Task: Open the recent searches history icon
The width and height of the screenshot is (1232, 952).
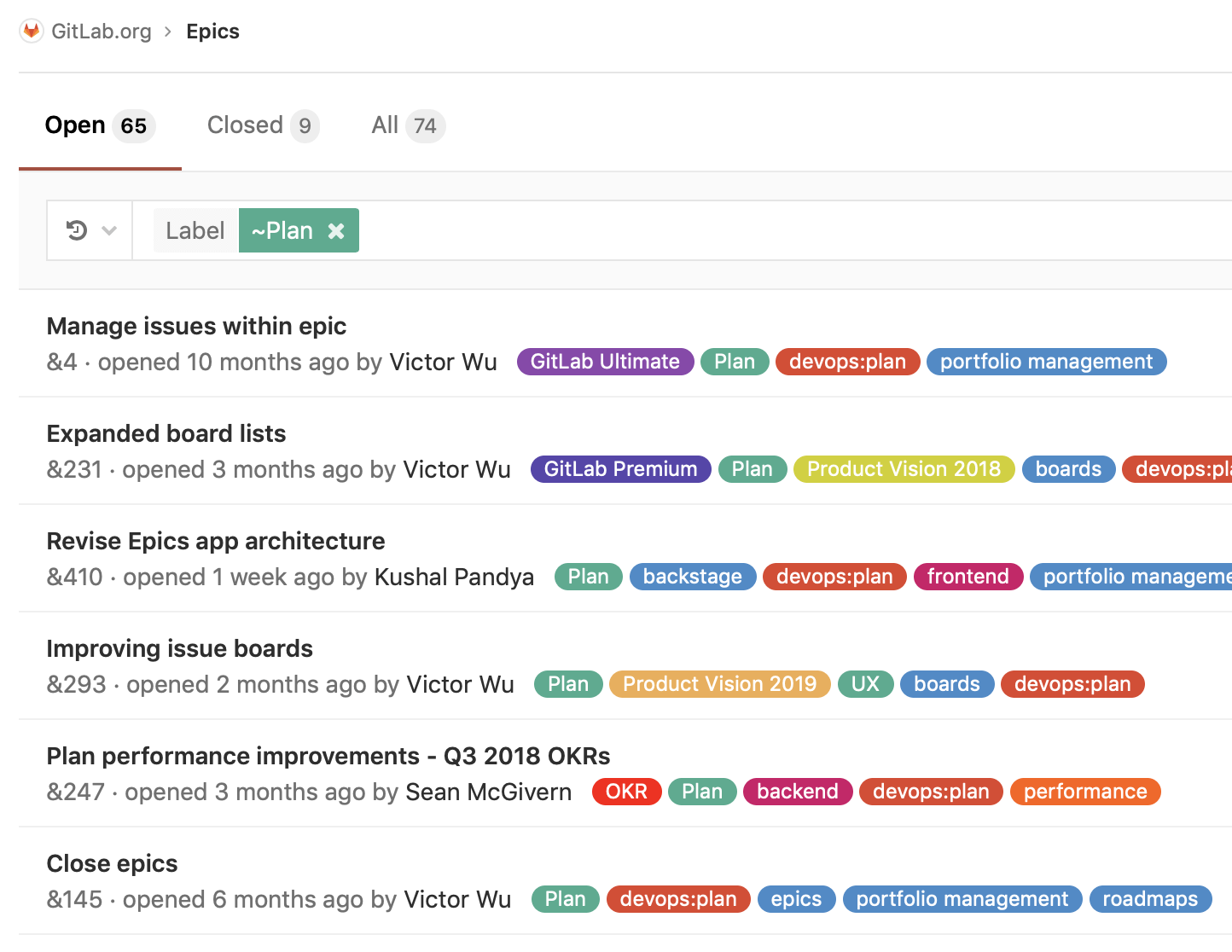Action: 77,230
